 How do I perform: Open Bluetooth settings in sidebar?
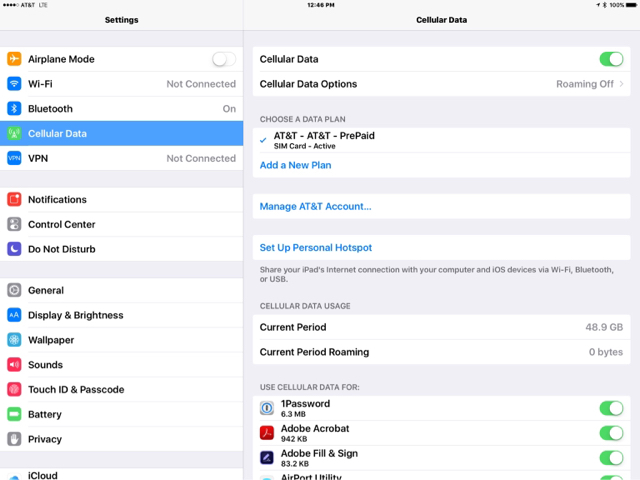pyautogui.click(x=122, y=109)
